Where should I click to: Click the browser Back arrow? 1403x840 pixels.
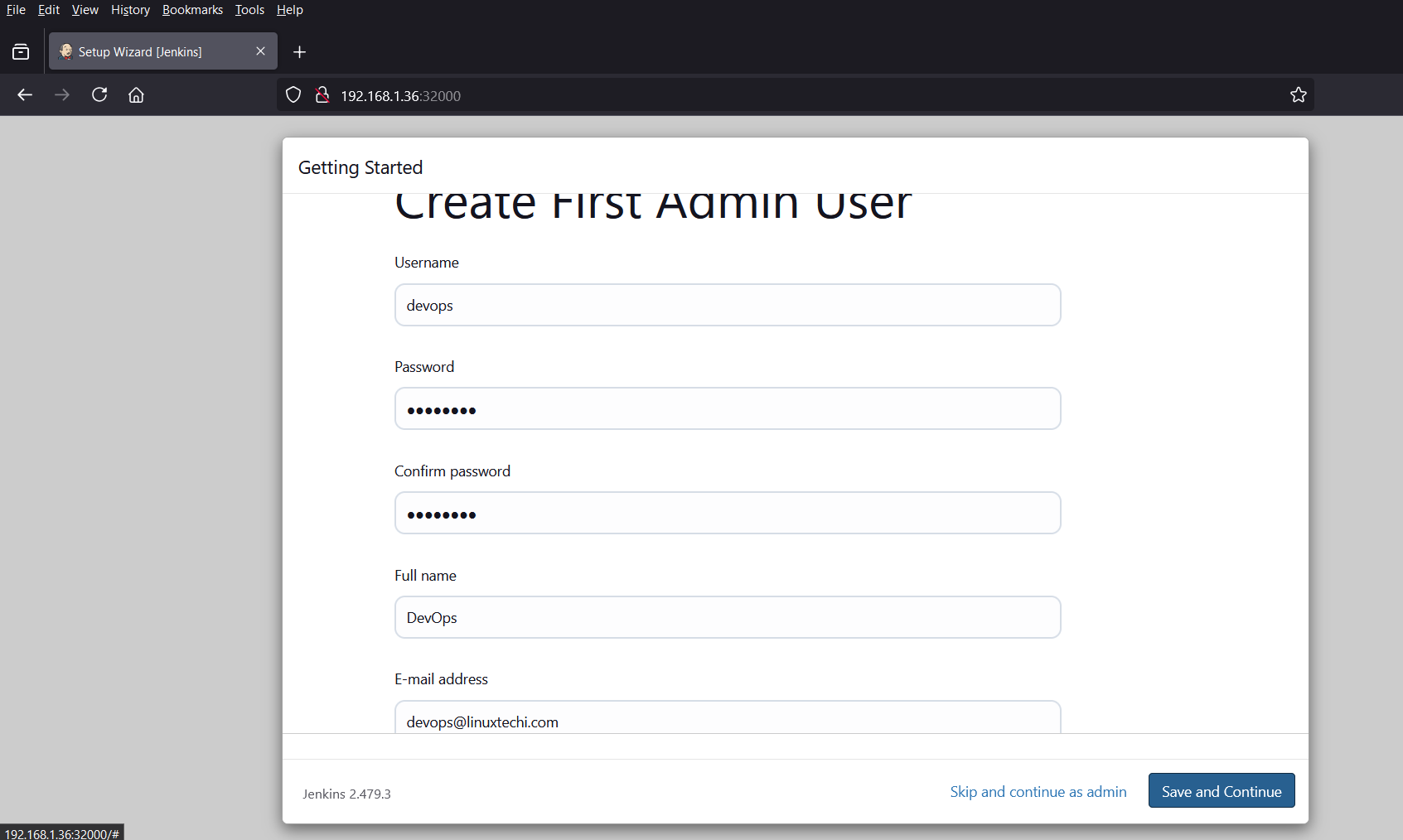tap(25, 95)
